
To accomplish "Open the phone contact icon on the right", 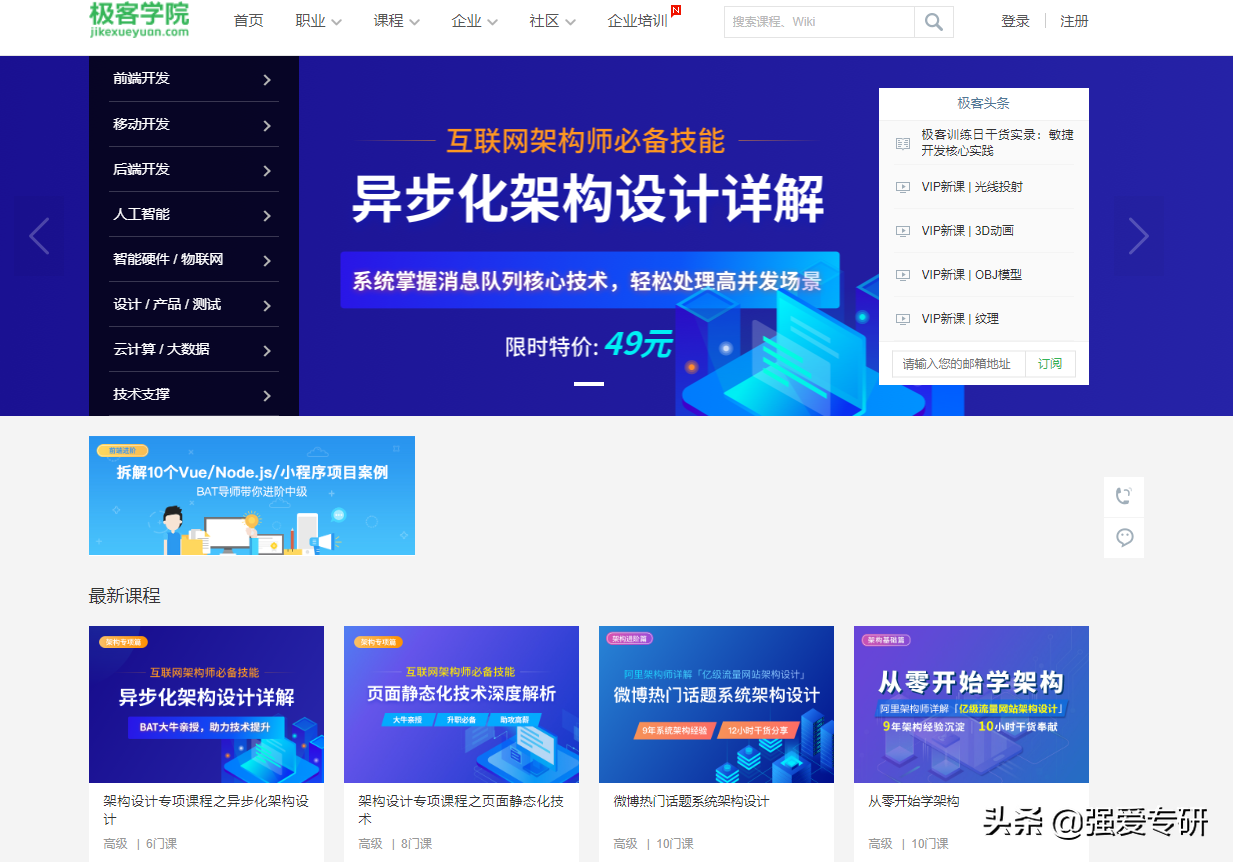I will tap(1123, 496).
